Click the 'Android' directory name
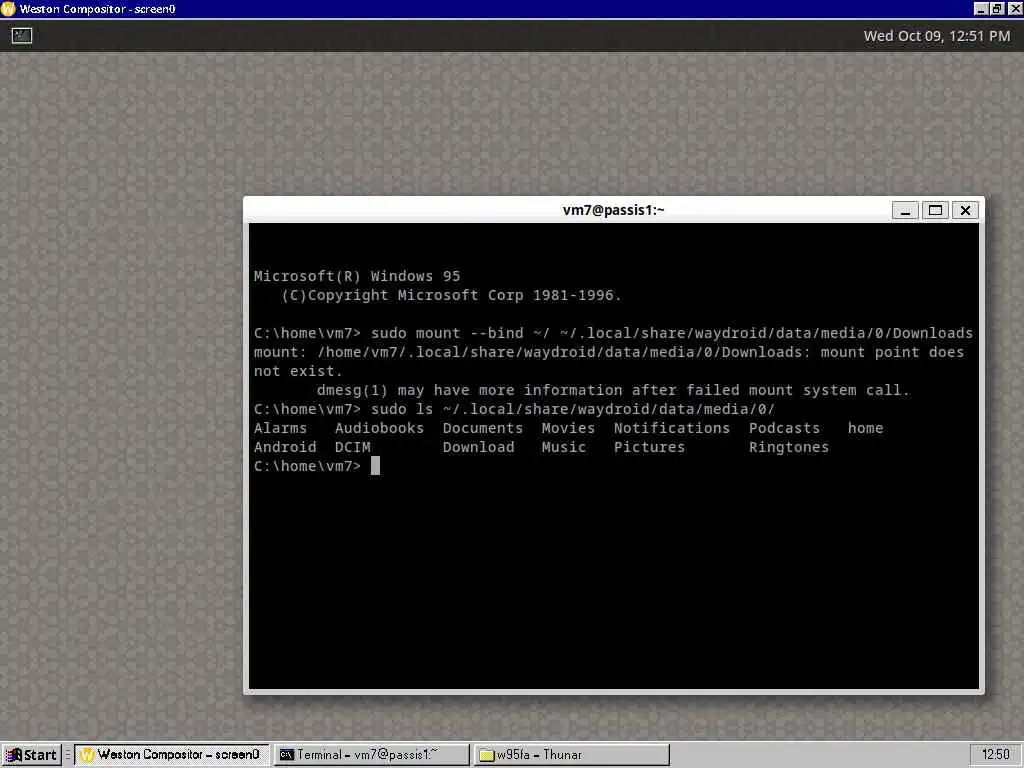 285,447
